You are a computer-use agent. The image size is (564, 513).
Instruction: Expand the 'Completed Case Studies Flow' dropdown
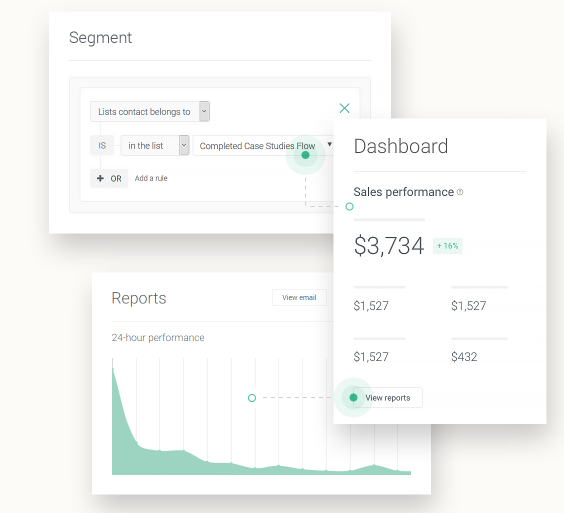click(264, 145)
